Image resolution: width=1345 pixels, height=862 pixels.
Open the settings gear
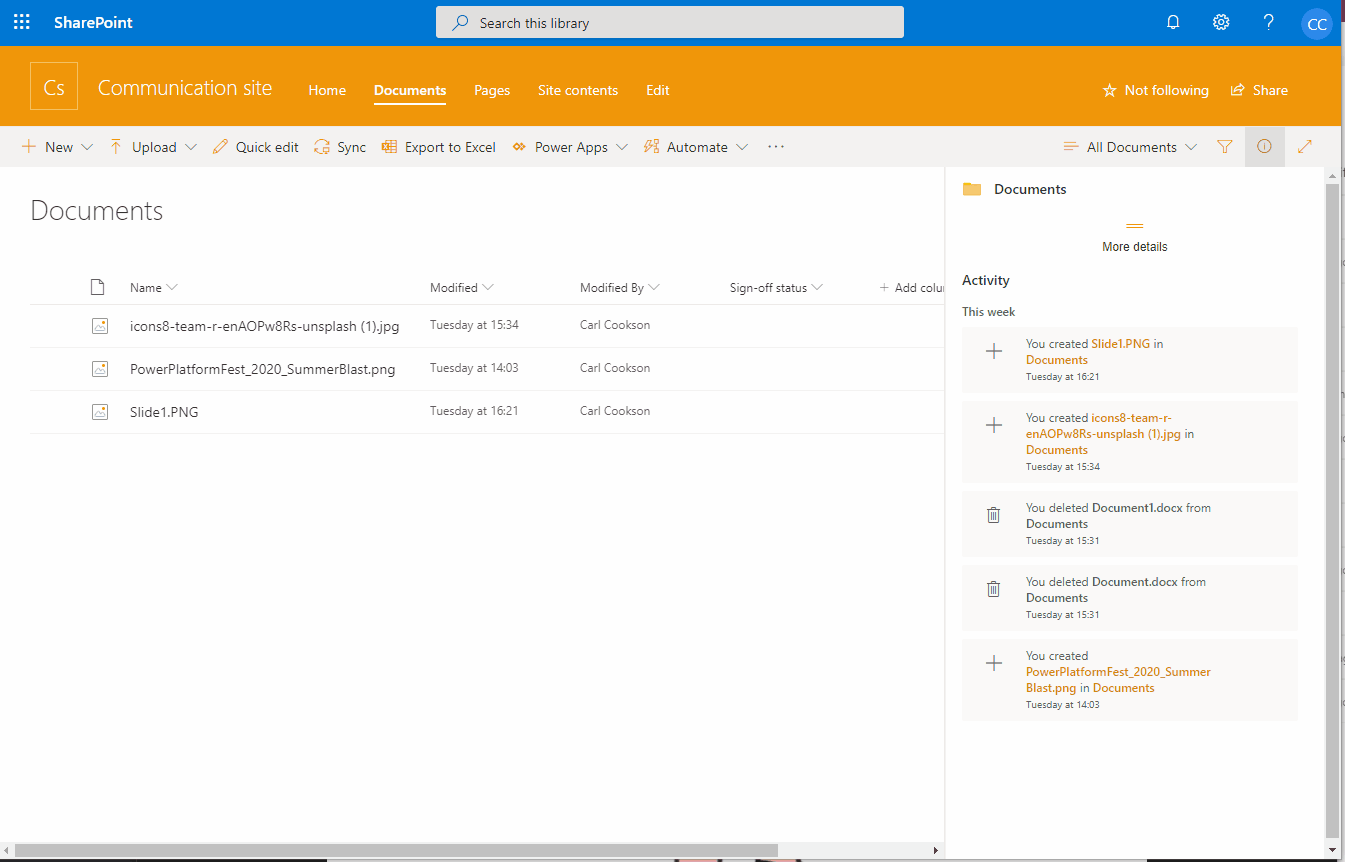(x=1221, y=22)
